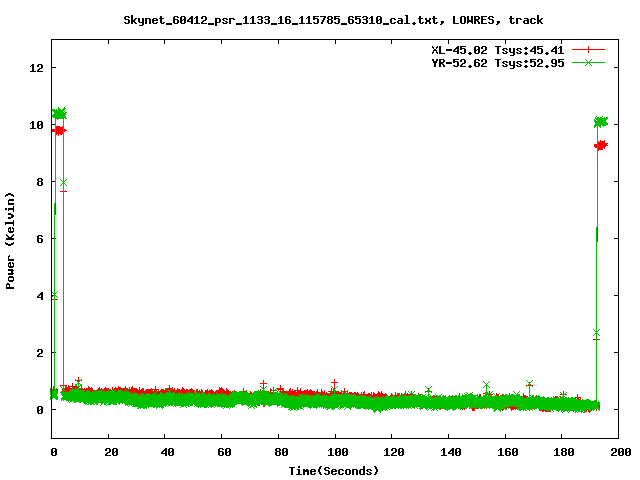Click the x-axis tick label 60
This screenshot has height=480, width=640.
224,452
